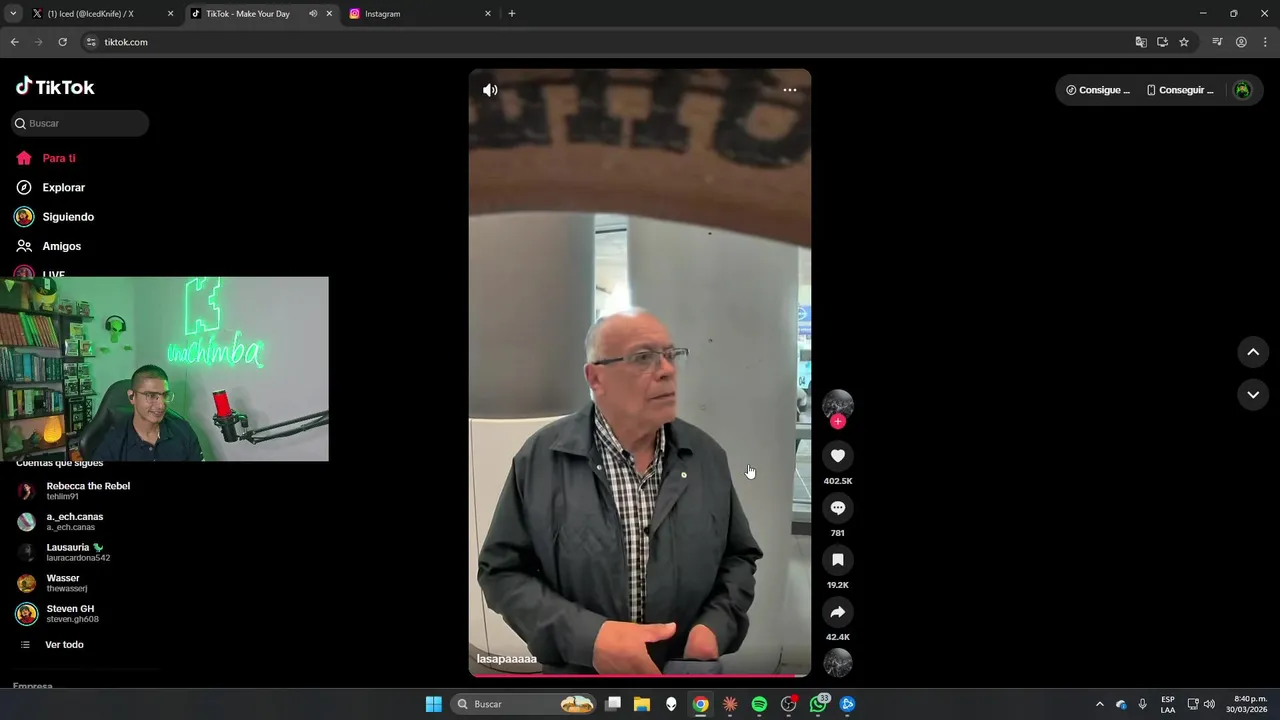Image resolution: width=1280 pixels, height=720 pixels.
Task: Click the TikTok logo
Action: 55,87
